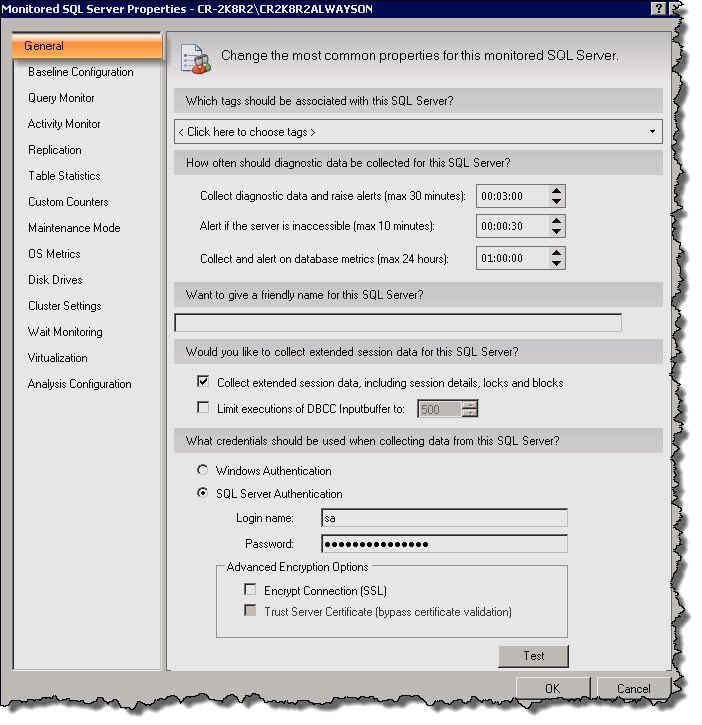Image resolution: width=702 pixels, height=725 pixels.
Task: Click the 'Click here to choose tags' combo box
Action: [x=418, y=132]
